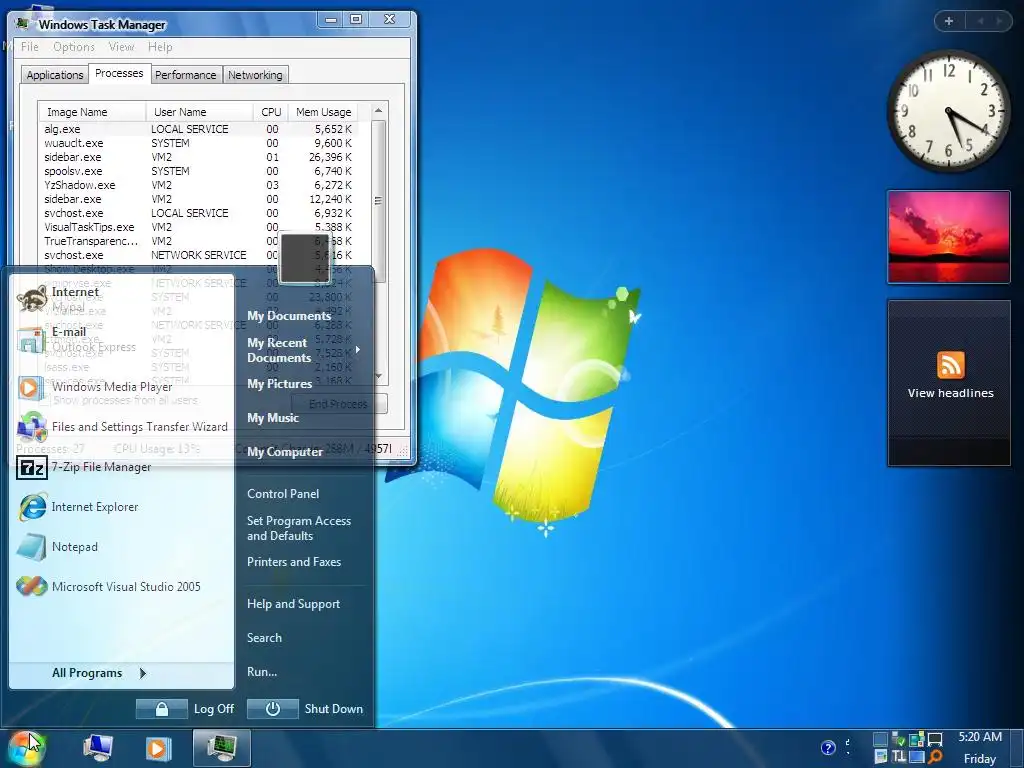Click the RSS feed icon in gadget
The width and height of the screenshot is (1024, 768).
click(x=950, y=364)
